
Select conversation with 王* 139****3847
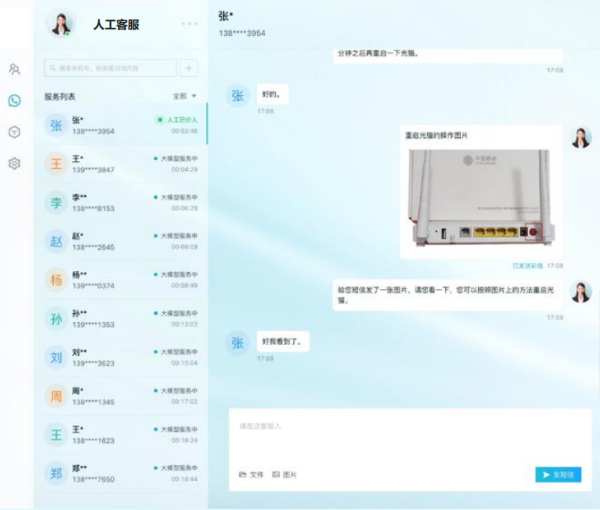click(x=120, y=164)
